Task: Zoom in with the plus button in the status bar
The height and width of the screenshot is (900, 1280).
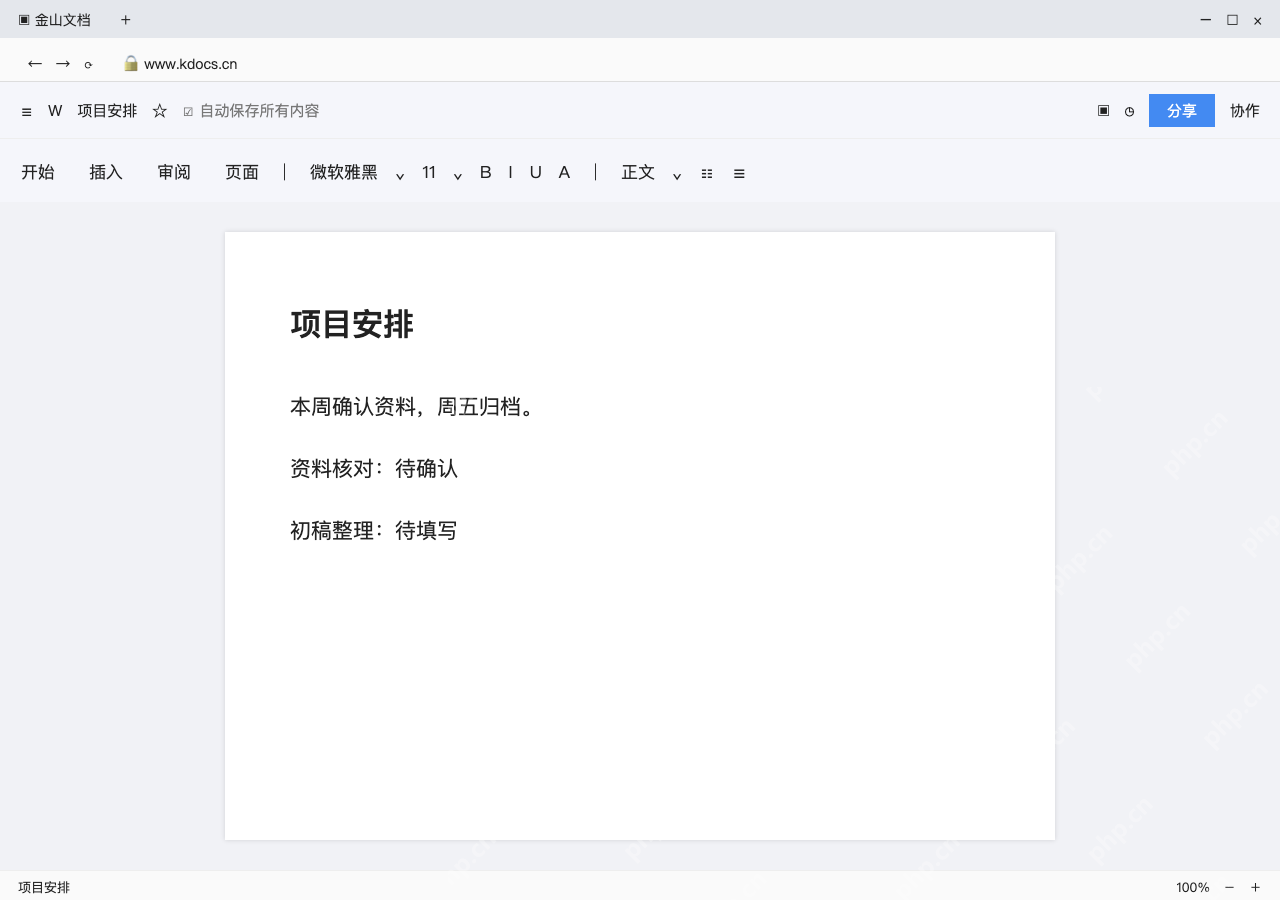Action: pos(1256,887)
